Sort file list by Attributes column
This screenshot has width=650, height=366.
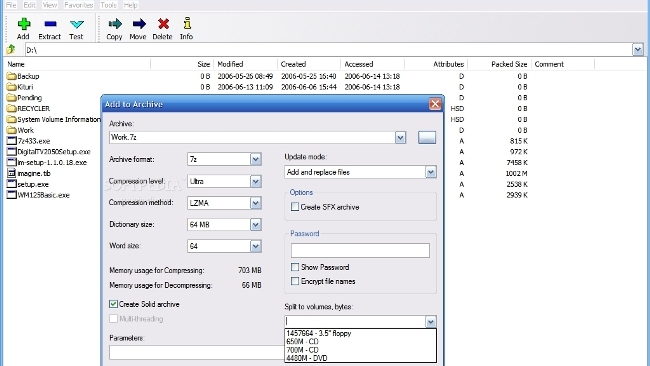pyautogui.click(x=436, y=64)
